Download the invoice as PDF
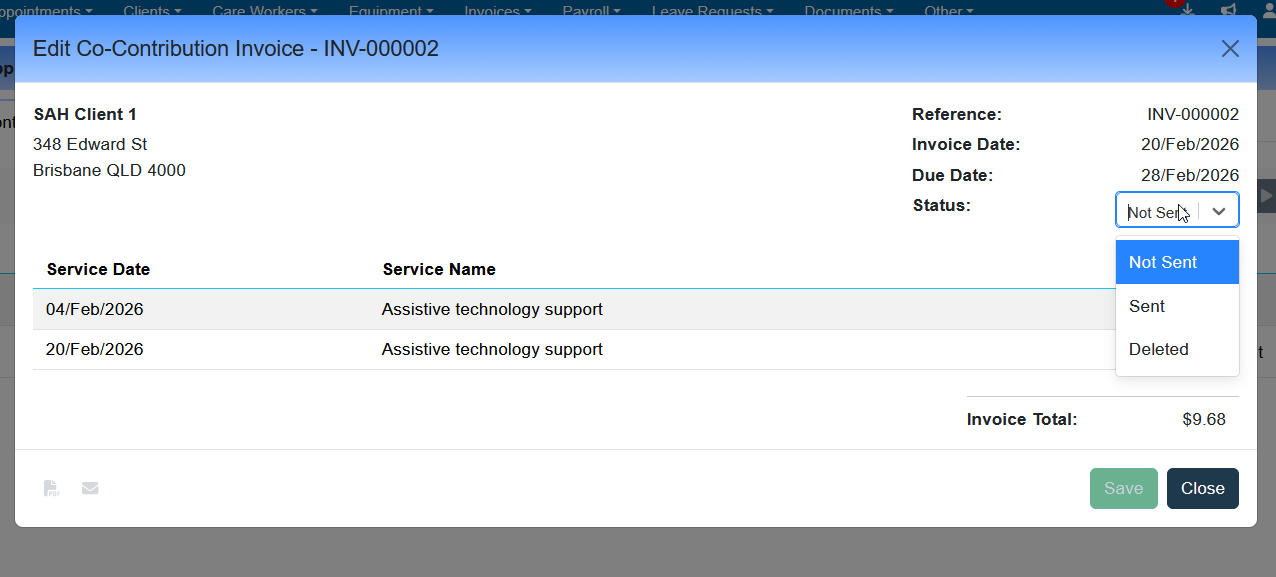Viewport: 1276px width, 577px height. pos(51,488)
